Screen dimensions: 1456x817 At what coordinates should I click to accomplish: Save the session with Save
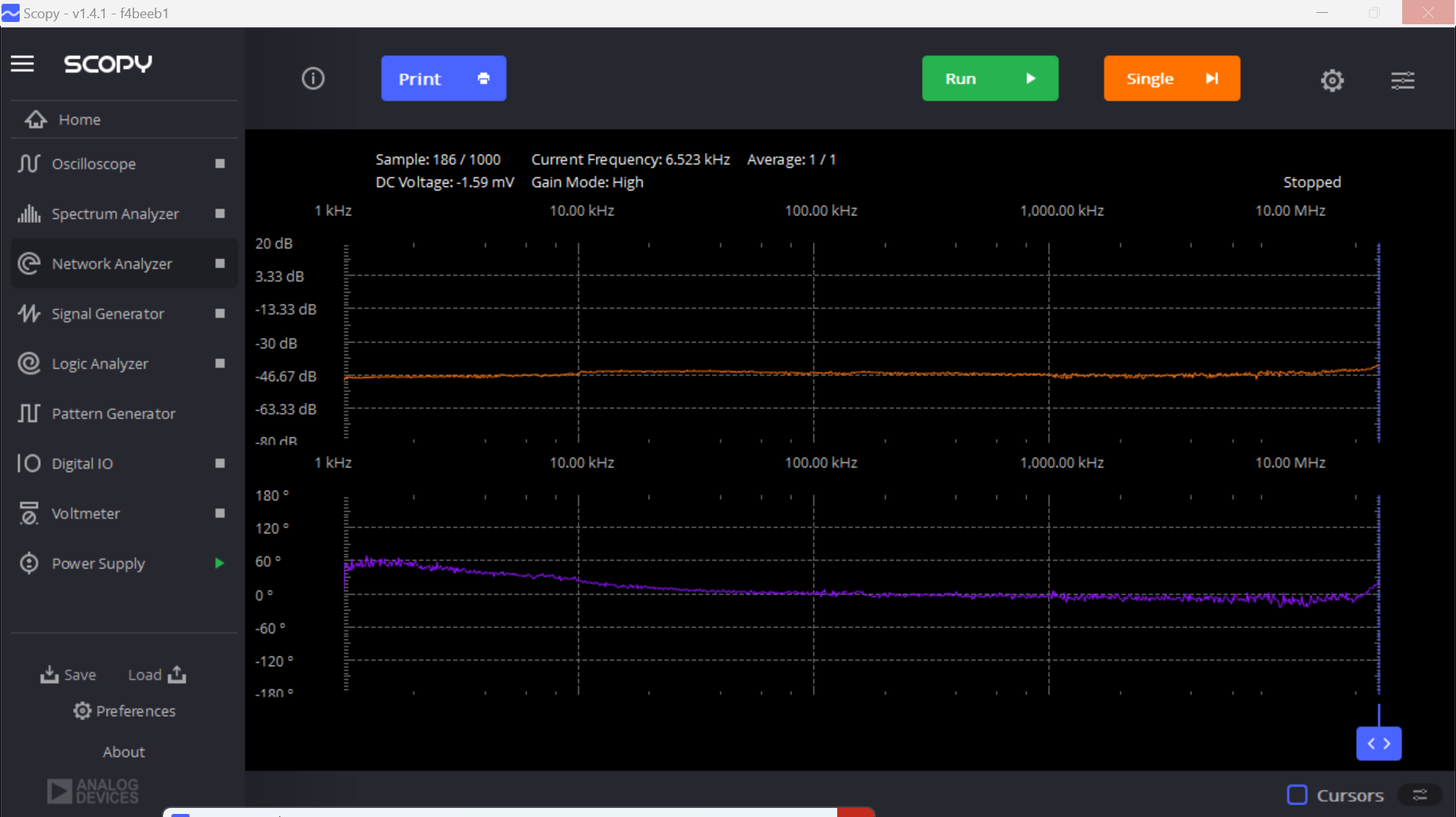click(68, 675)
